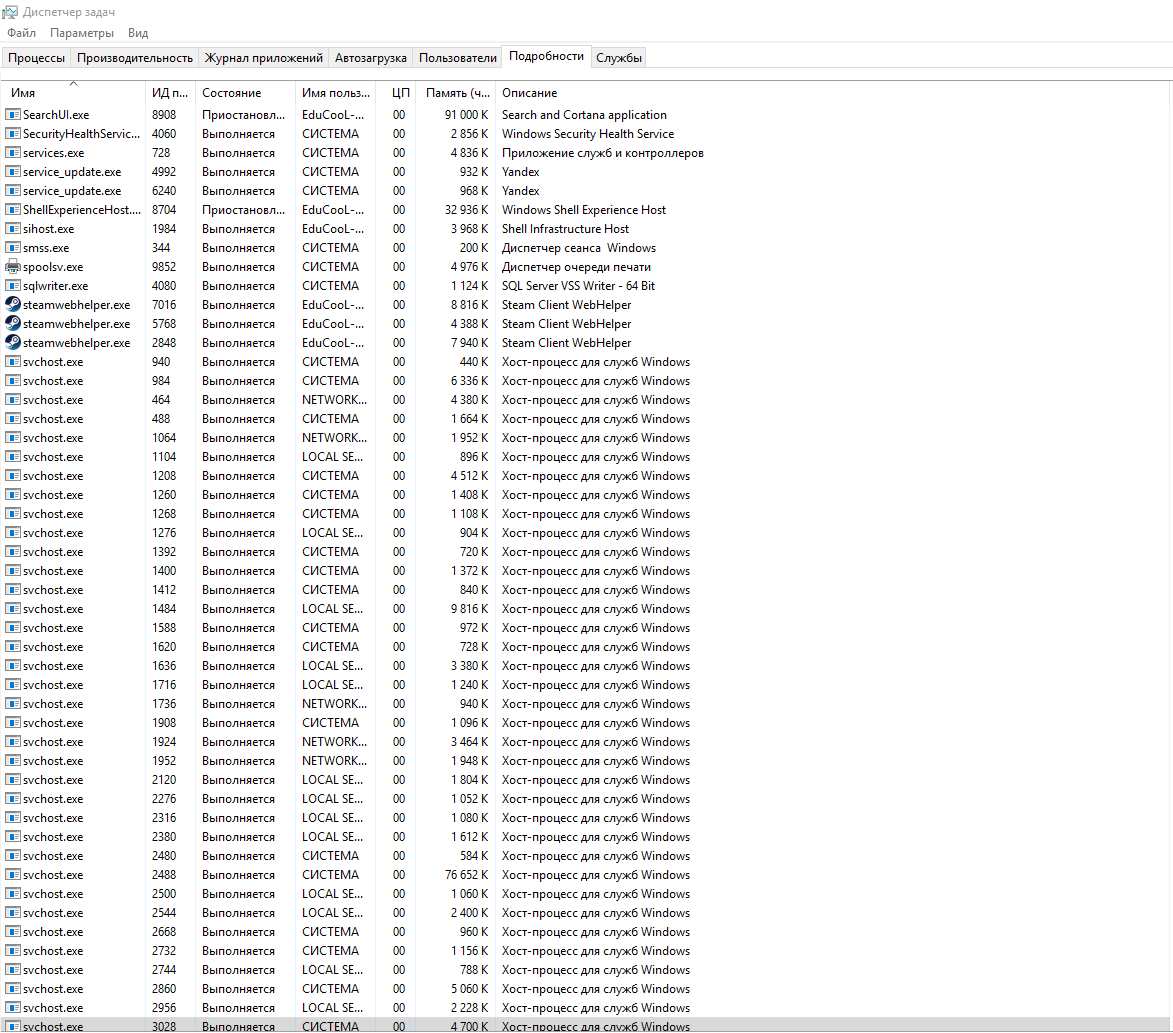Click svchost.exe row with PID 1064
Image resolution: width=1173 pixels, height=1033 pixels.
coord(586,438)
